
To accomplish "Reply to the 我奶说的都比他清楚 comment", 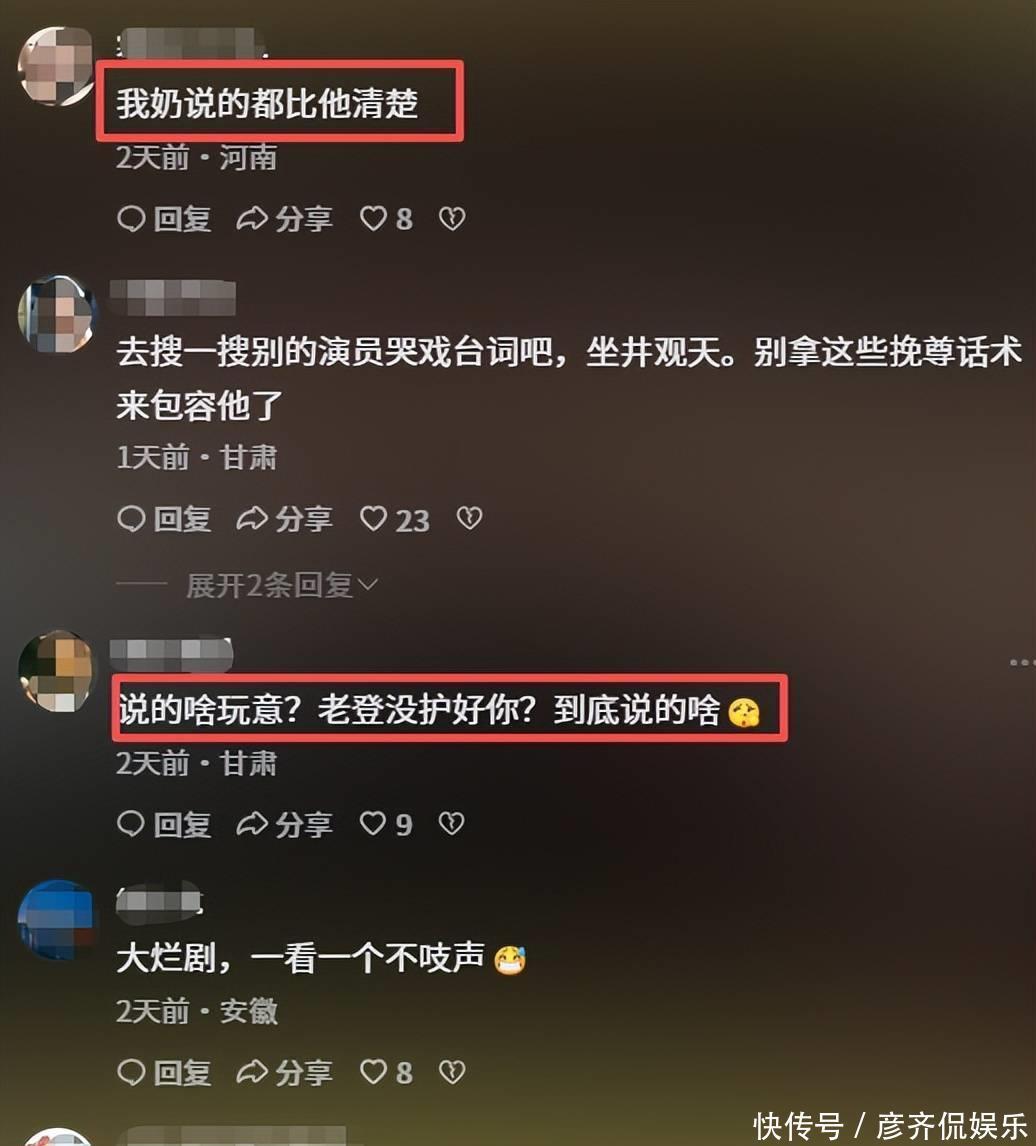I will (x=165, y=219).
